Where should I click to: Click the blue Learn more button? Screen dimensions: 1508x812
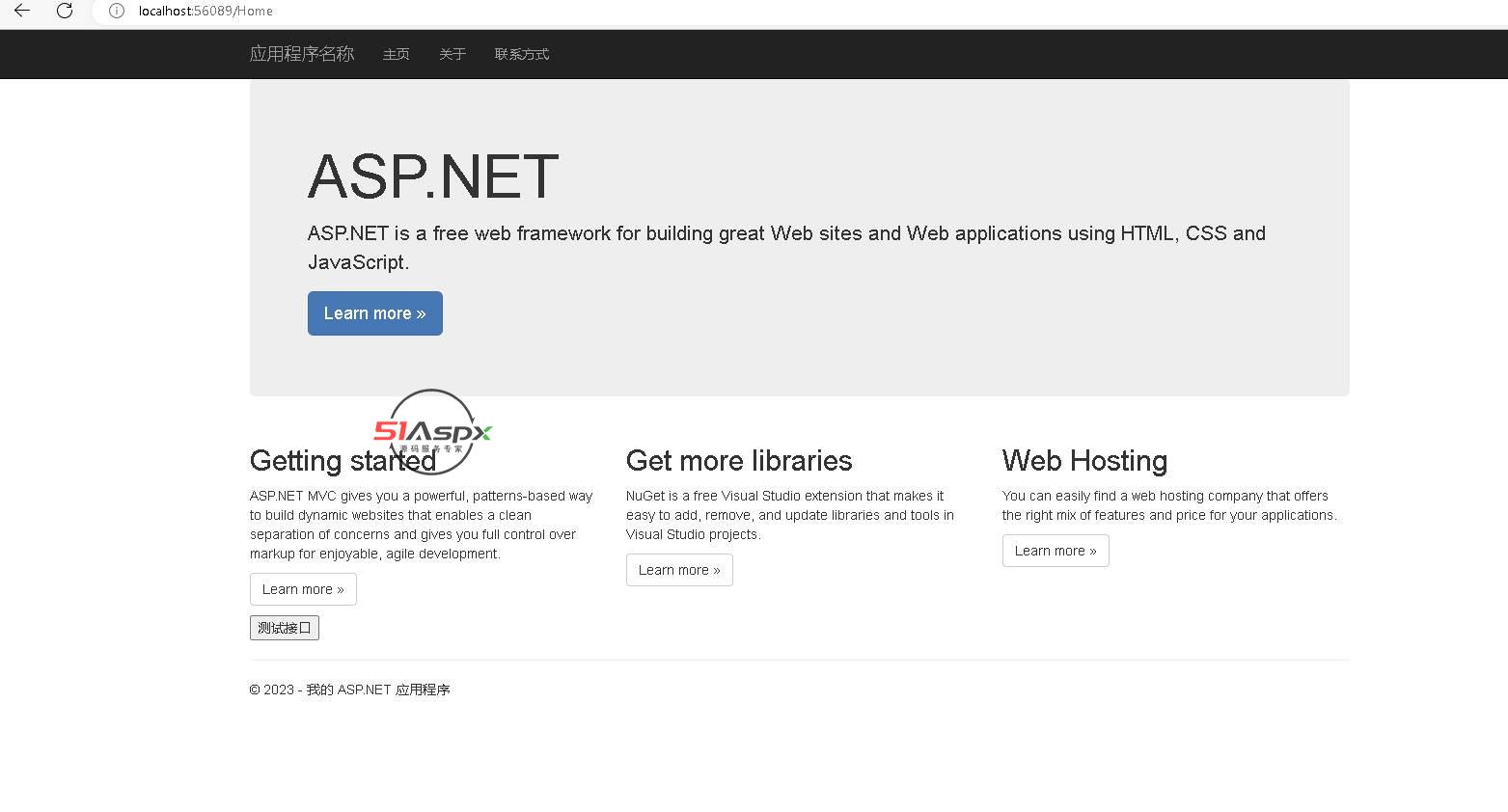click(x=375, y=313)
